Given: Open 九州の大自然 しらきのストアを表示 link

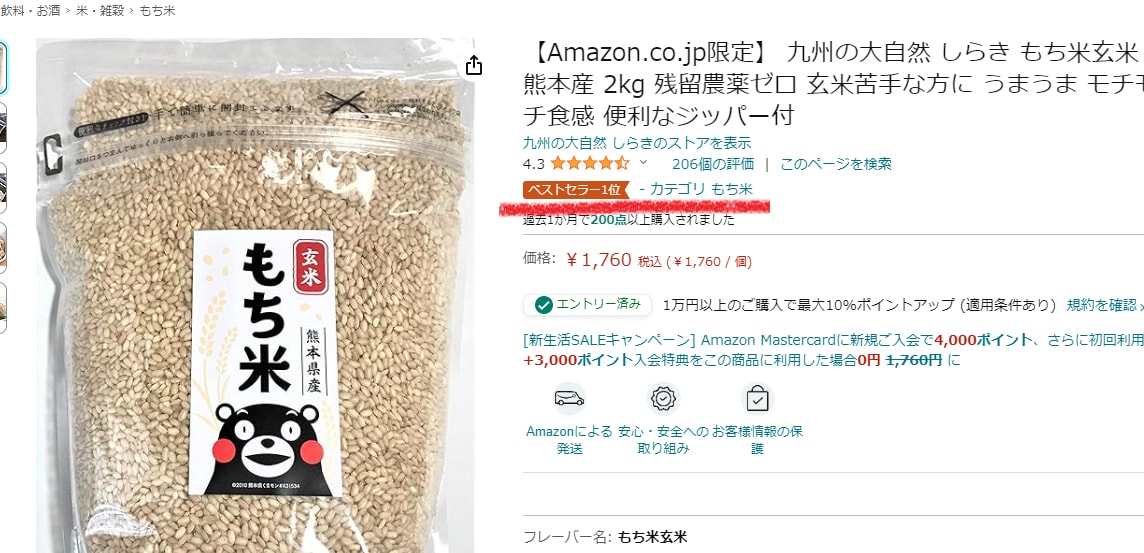Looking at the screenshot, I should pos(637,143).
